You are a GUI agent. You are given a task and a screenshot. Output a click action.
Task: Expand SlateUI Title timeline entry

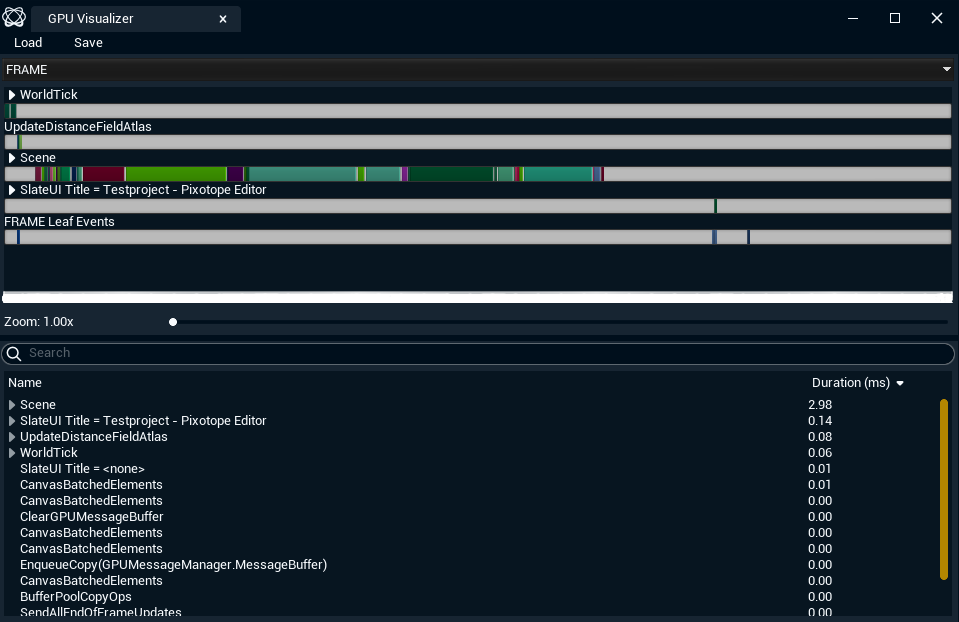click(12, 190)
